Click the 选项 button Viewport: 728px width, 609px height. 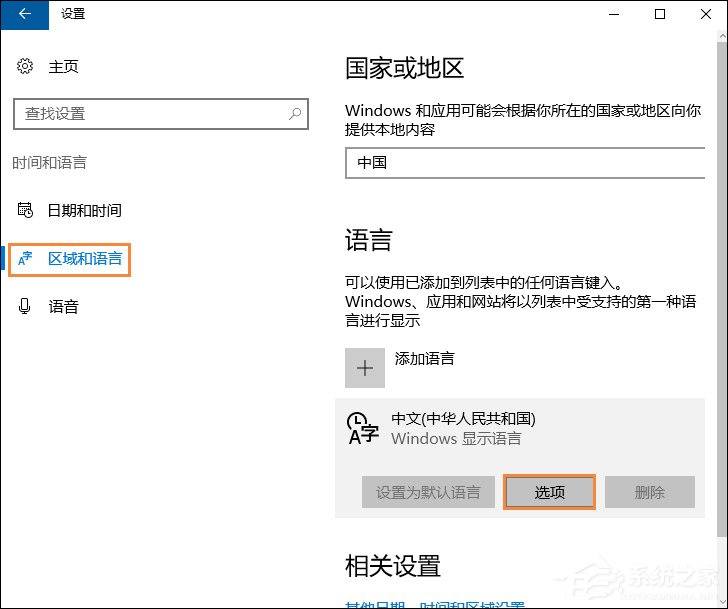click(549, 492)
